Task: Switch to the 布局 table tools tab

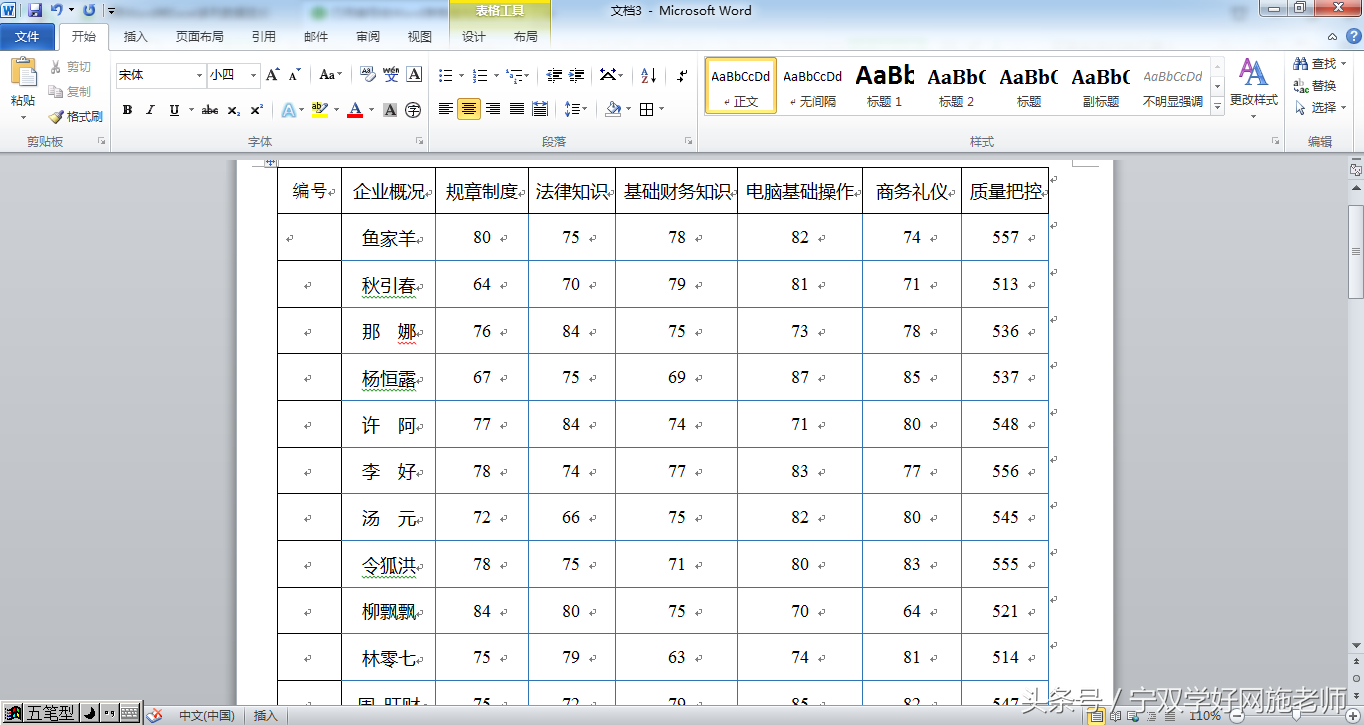Action: (x=526, y=36)
